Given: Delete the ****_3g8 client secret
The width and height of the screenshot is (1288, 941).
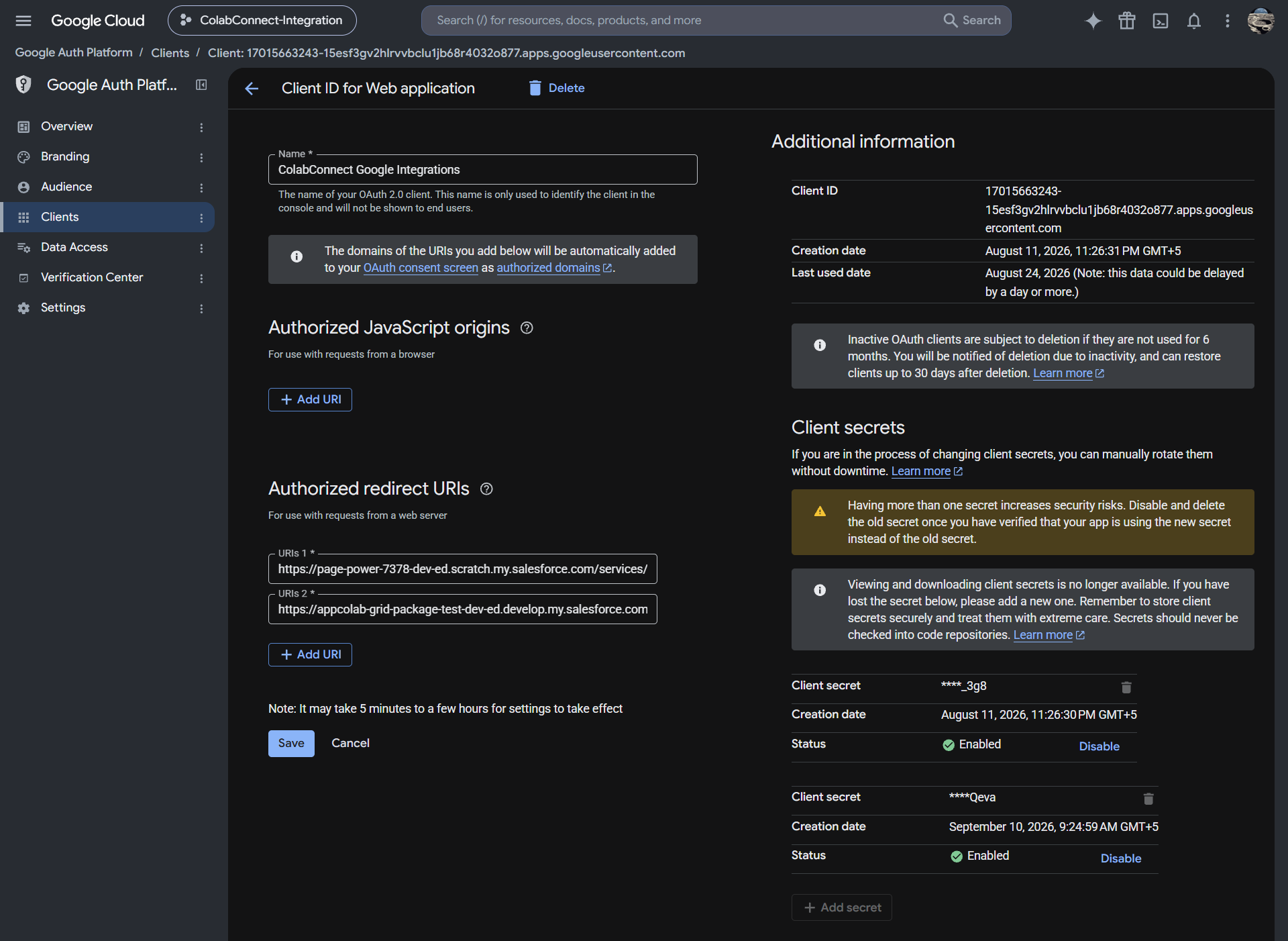Looking at the screenshot, I should pos(1126,687).
